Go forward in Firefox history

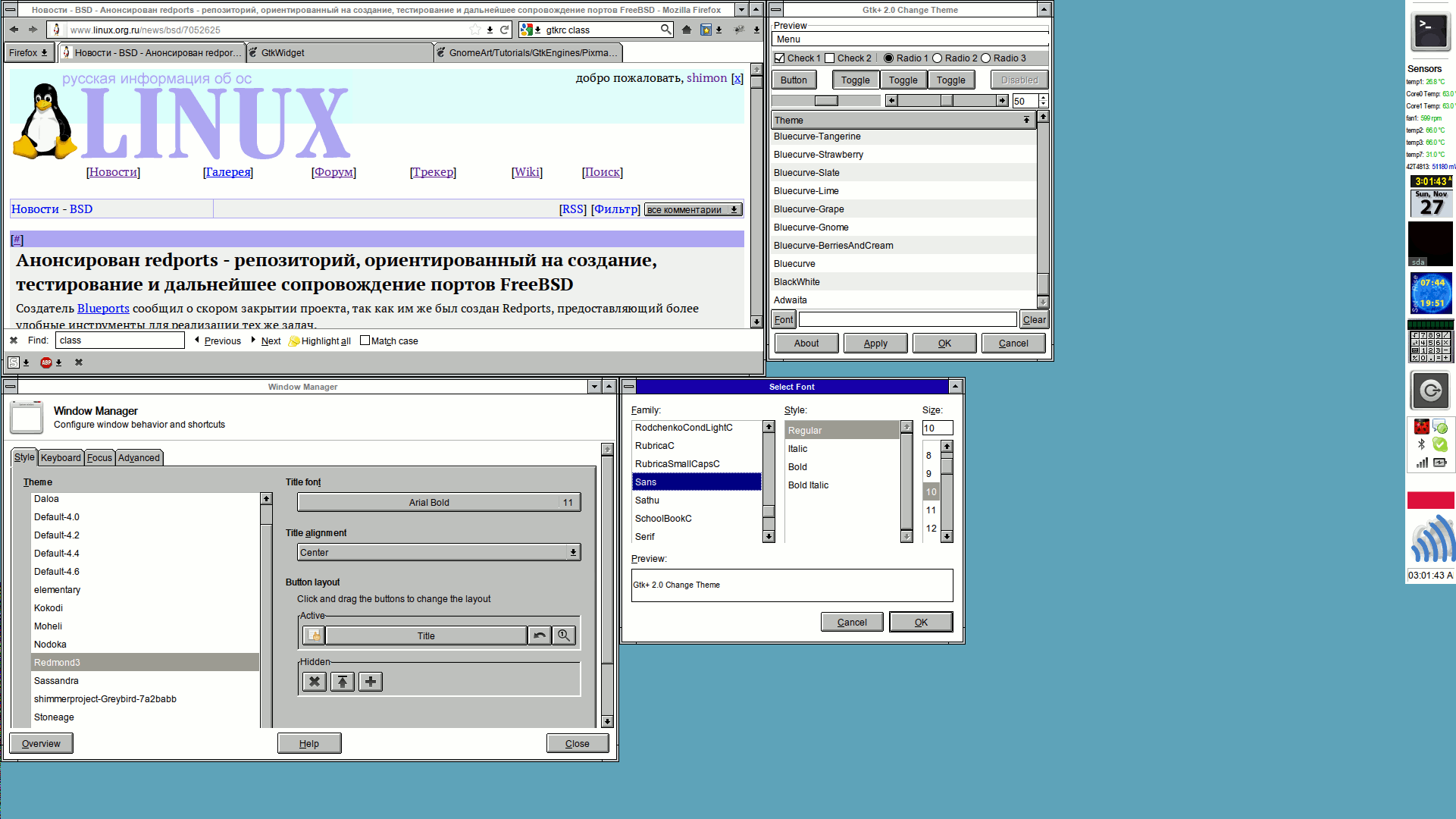pos(33,30)
